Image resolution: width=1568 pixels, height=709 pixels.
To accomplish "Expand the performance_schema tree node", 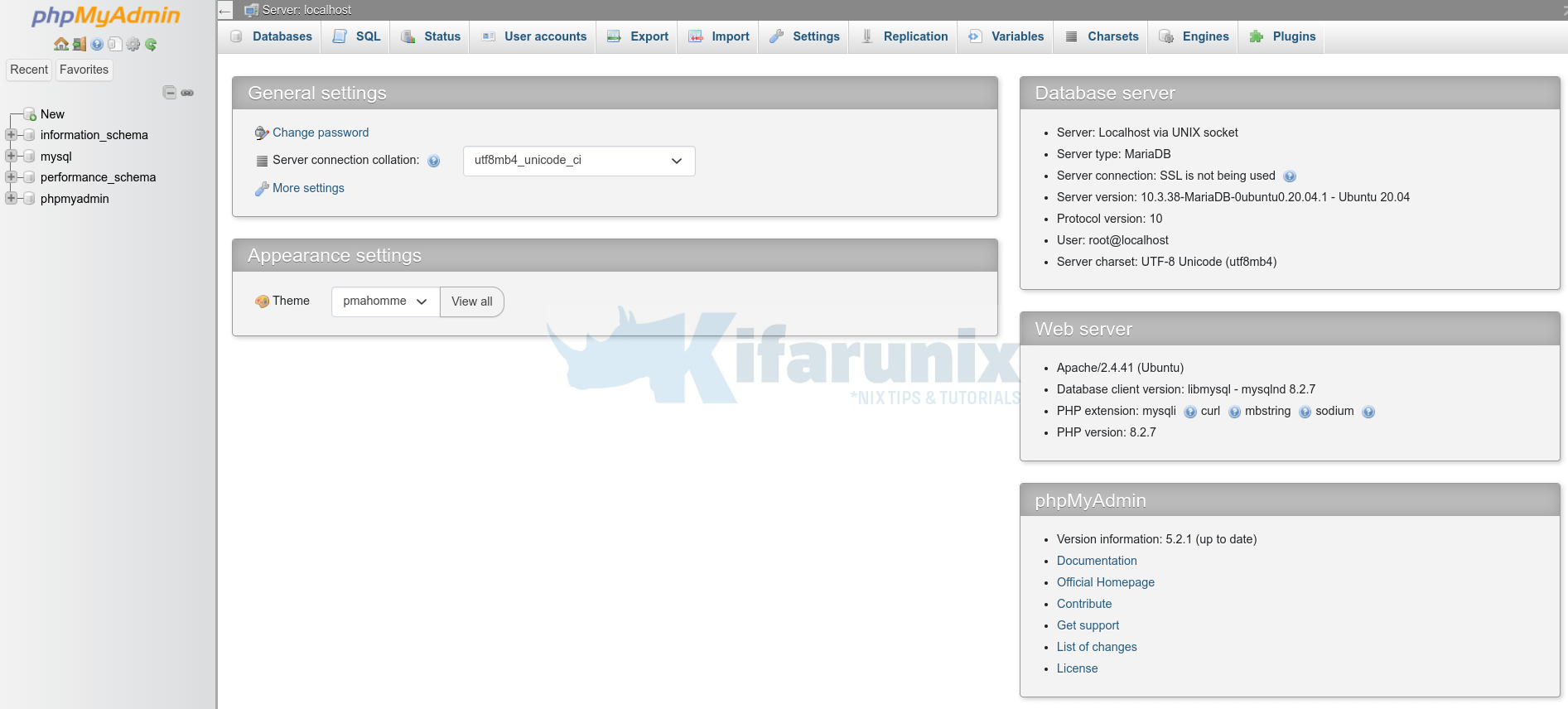I will (11, 176).
